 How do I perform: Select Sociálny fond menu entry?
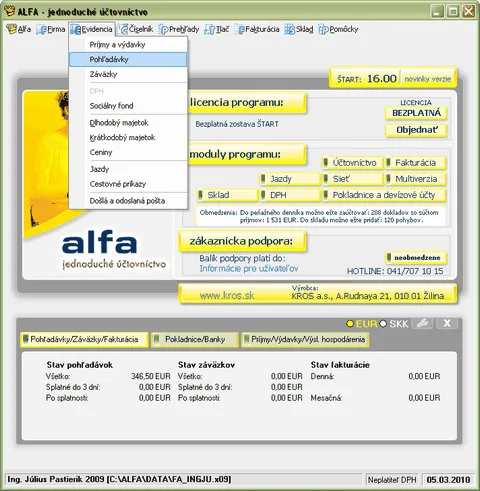pyautogui.click(x=128, y=106)
